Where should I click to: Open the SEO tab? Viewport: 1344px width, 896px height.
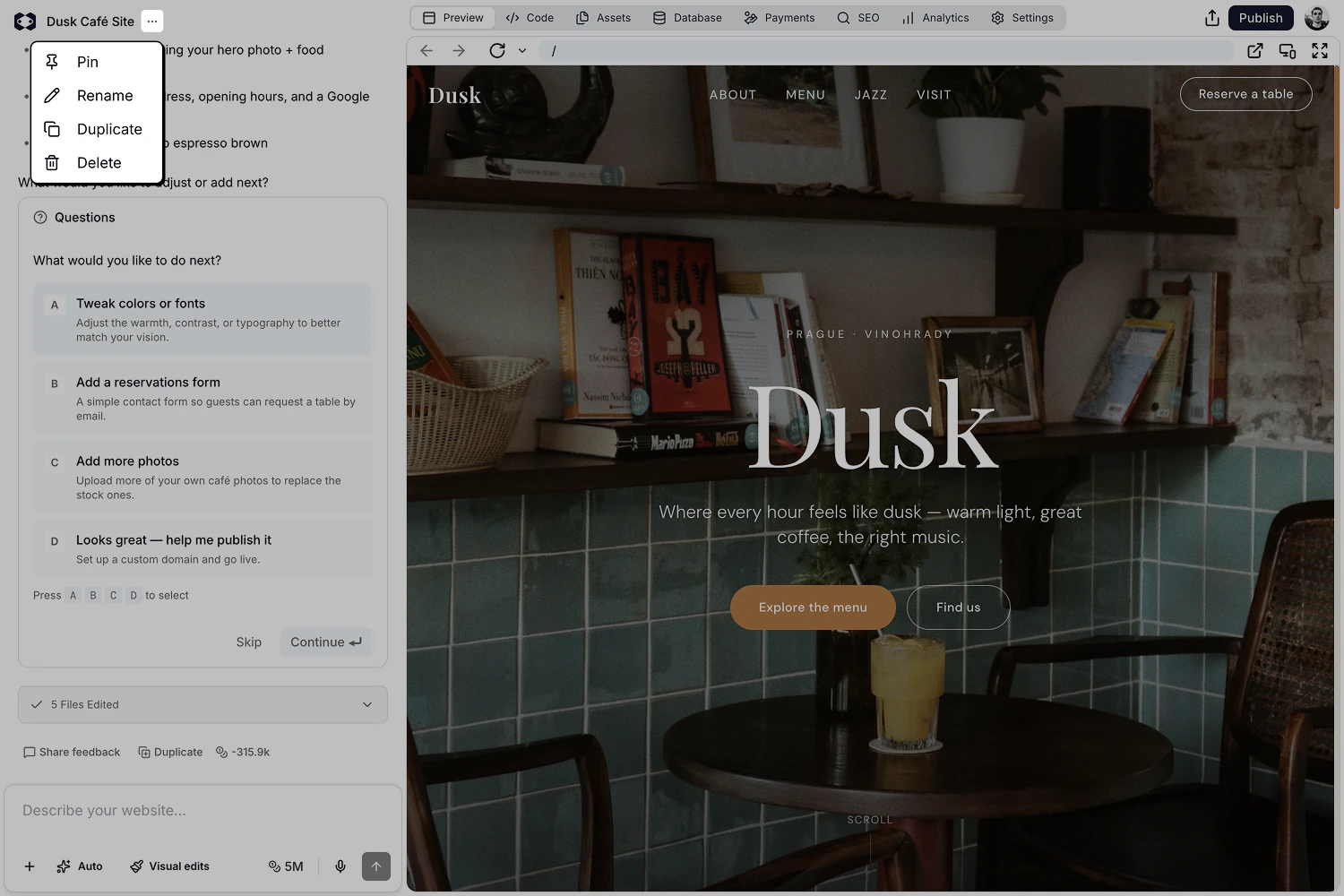point(858,18)
